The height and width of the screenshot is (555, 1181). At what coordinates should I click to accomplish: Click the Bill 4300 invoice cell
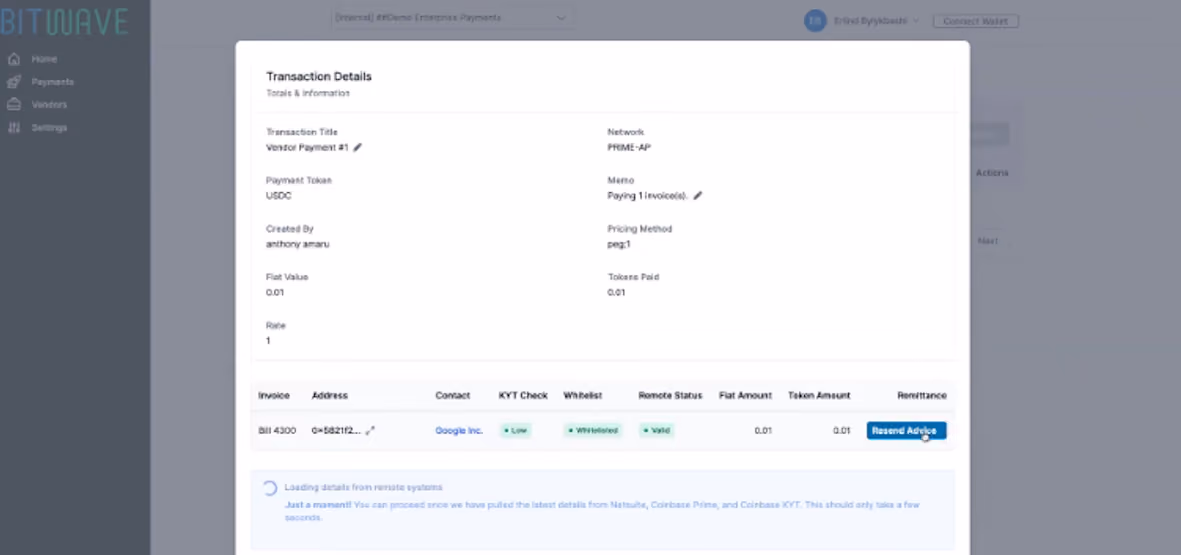point(277,431)
